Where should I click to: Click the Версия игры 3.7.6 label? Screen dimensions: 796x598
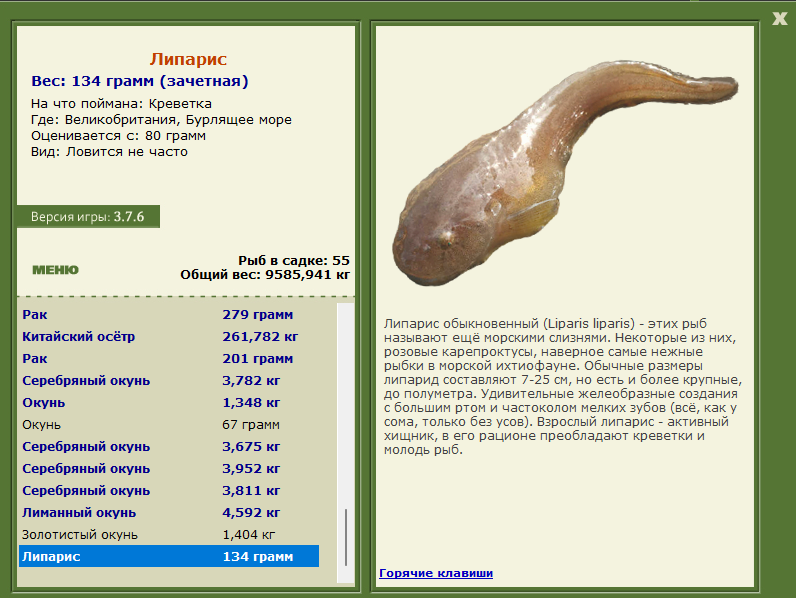point(88,217)
